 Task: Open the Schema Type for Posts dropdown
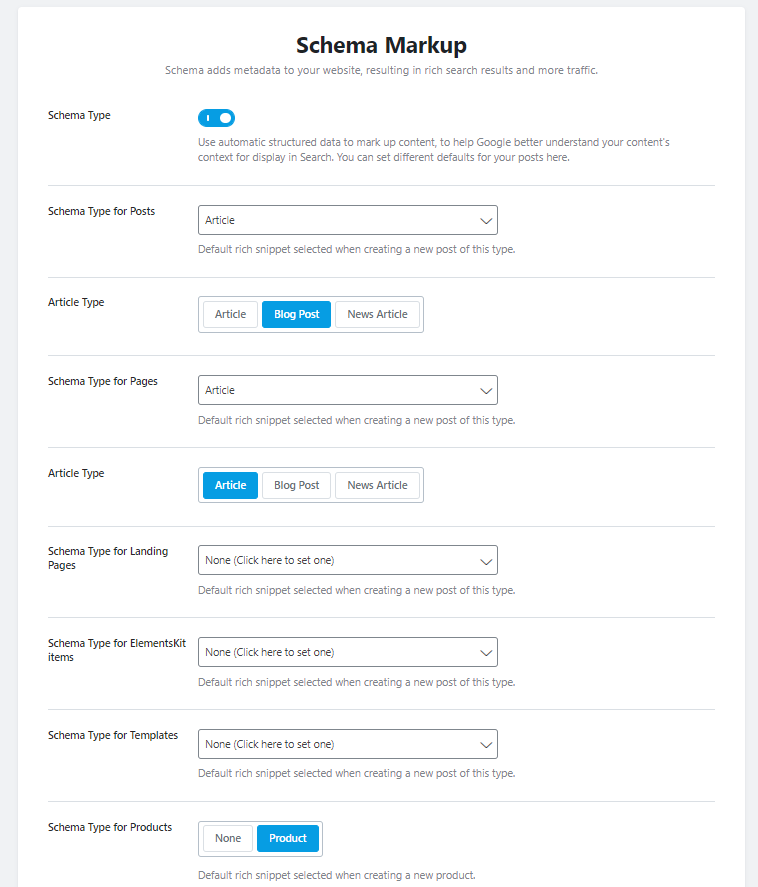pos(347,220)
